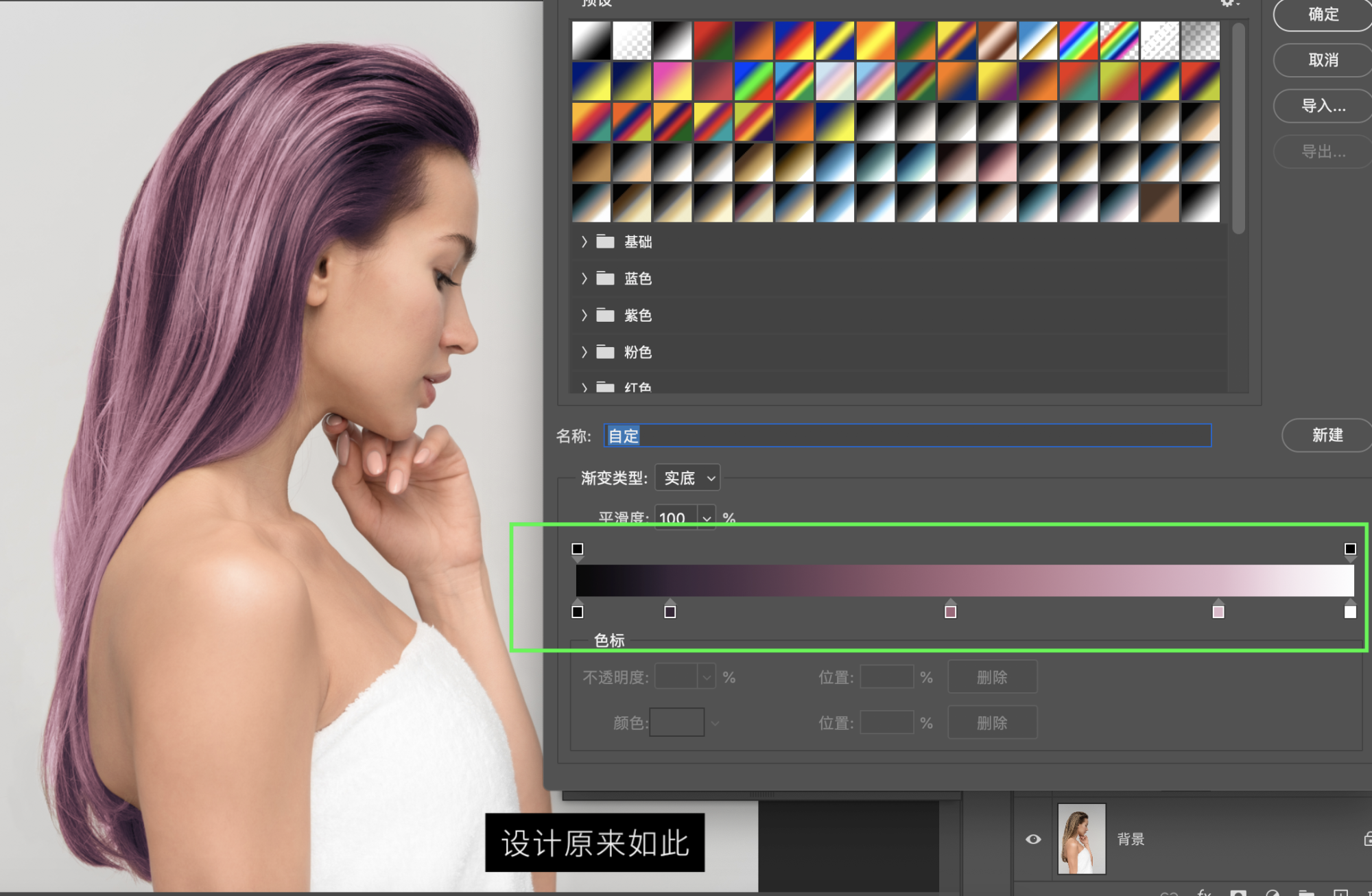Click the layer mask icon in Layers footer
The image size is (1372, 896).
tap(1238, 893)
